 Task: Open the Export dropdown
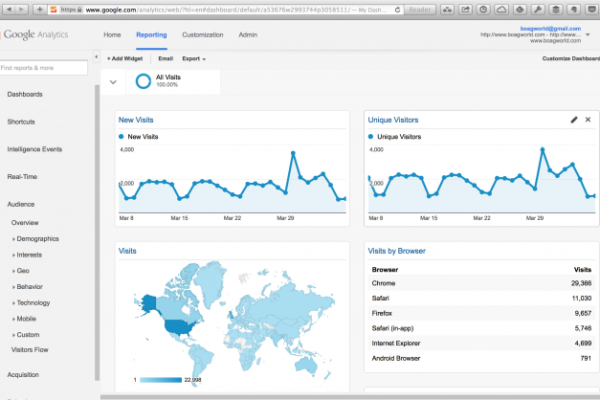[194, 59]
